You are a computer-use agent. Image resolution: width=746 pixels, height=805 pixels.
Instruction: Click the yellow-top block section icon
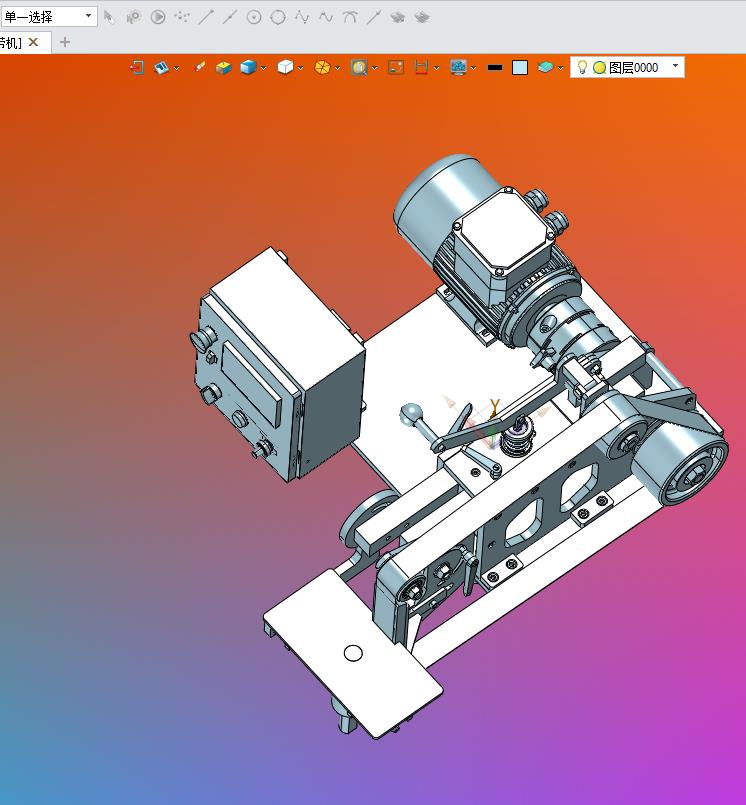[223, 67]
